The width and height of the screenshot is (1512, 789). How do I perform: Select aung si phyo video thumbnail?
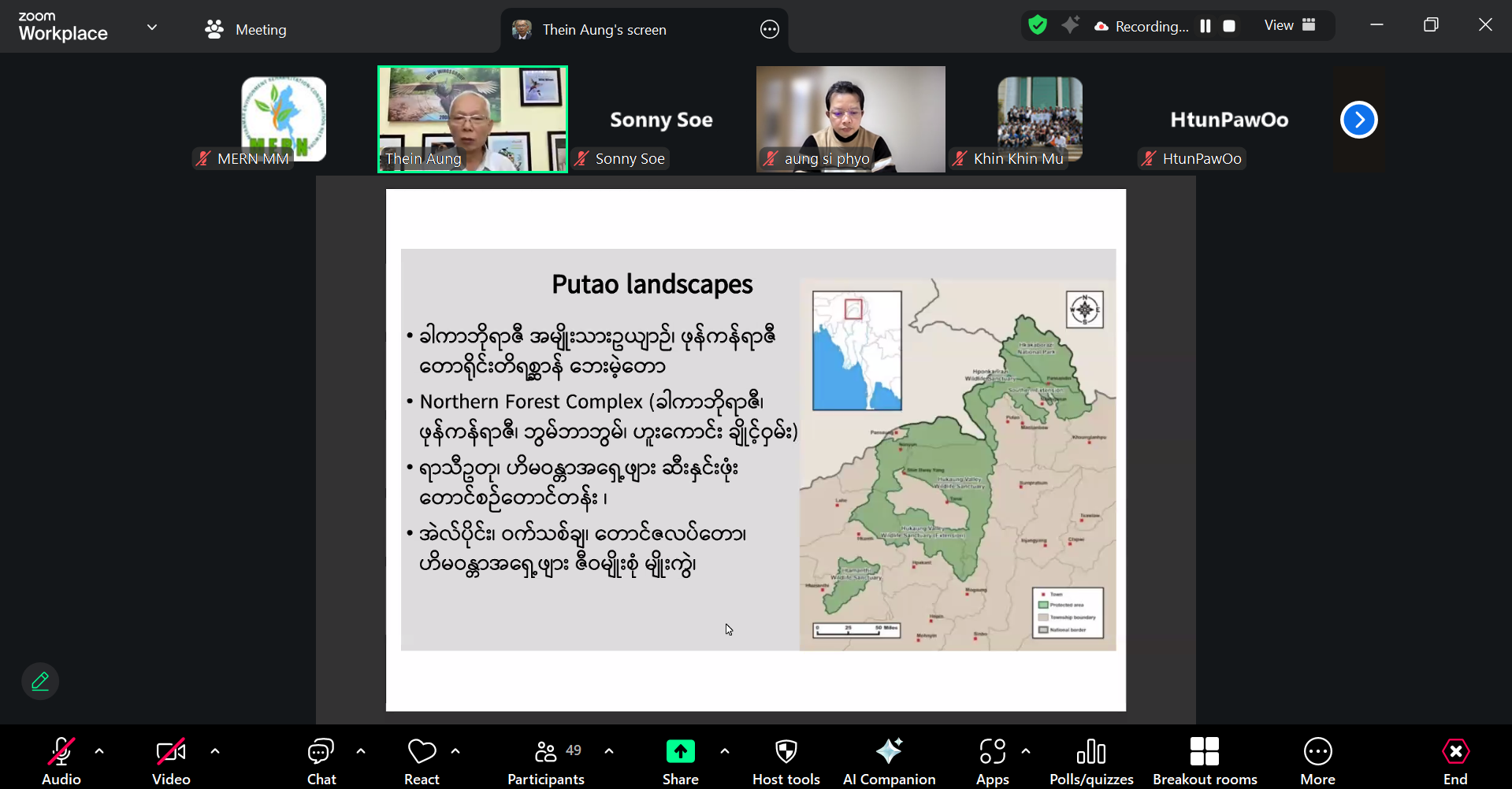coord(850,119)
